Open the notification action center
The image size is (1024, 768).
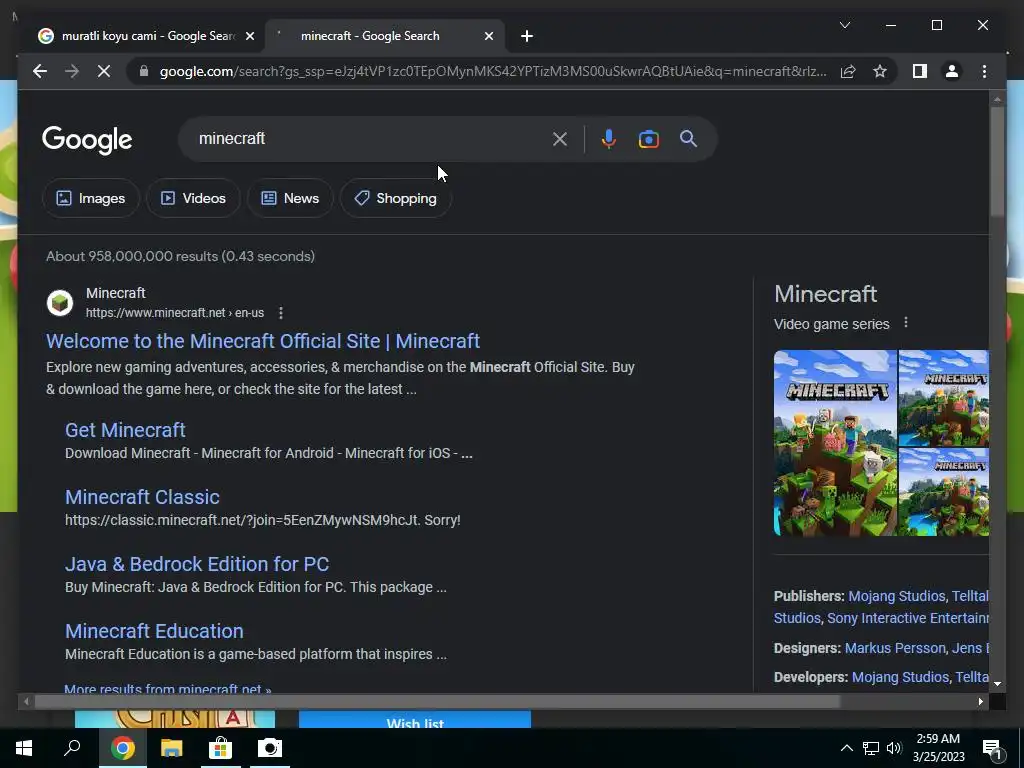[992, 748]
